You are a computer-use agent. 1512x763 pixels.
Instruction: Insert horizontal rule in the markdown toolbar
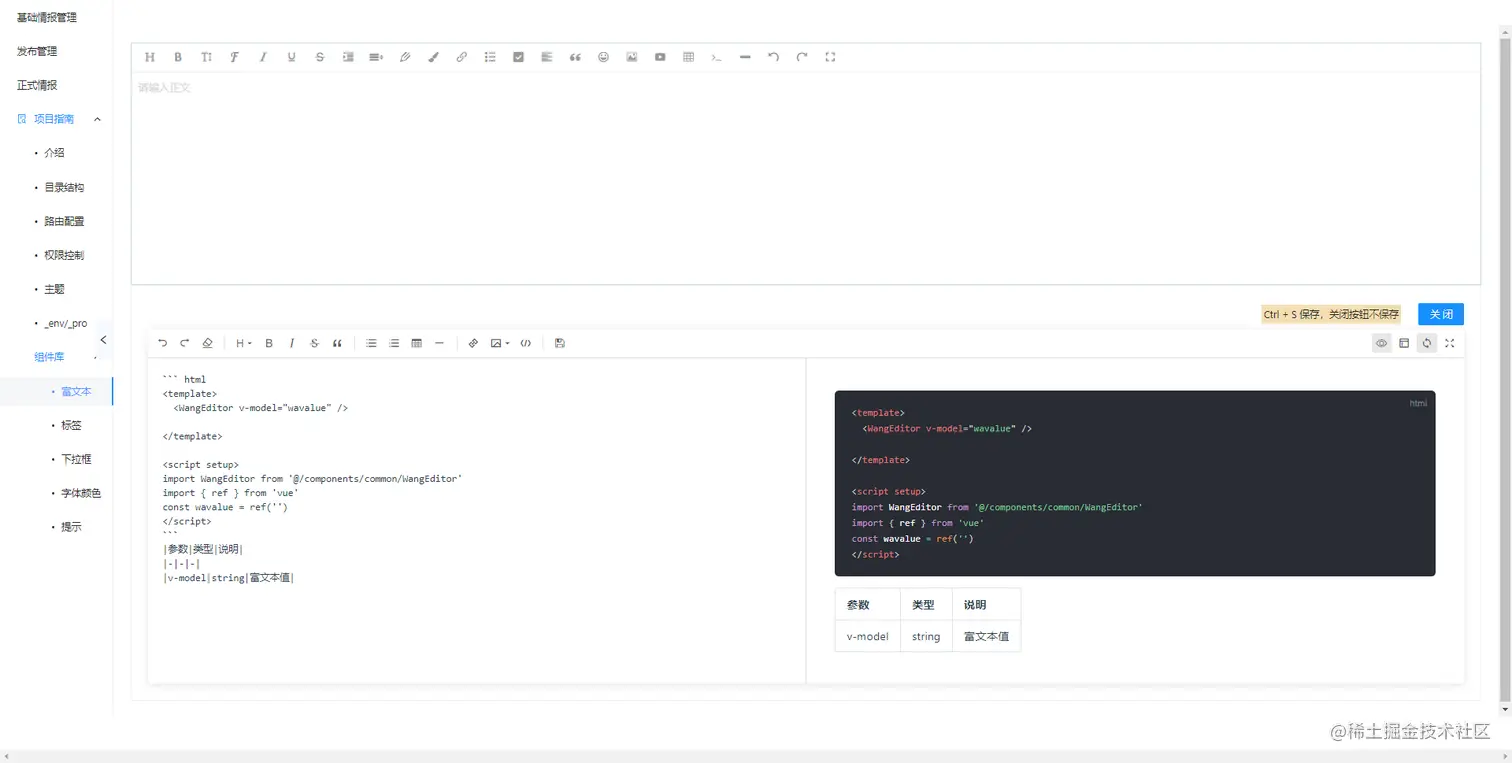pyautogui.click(x=439, y=343)
